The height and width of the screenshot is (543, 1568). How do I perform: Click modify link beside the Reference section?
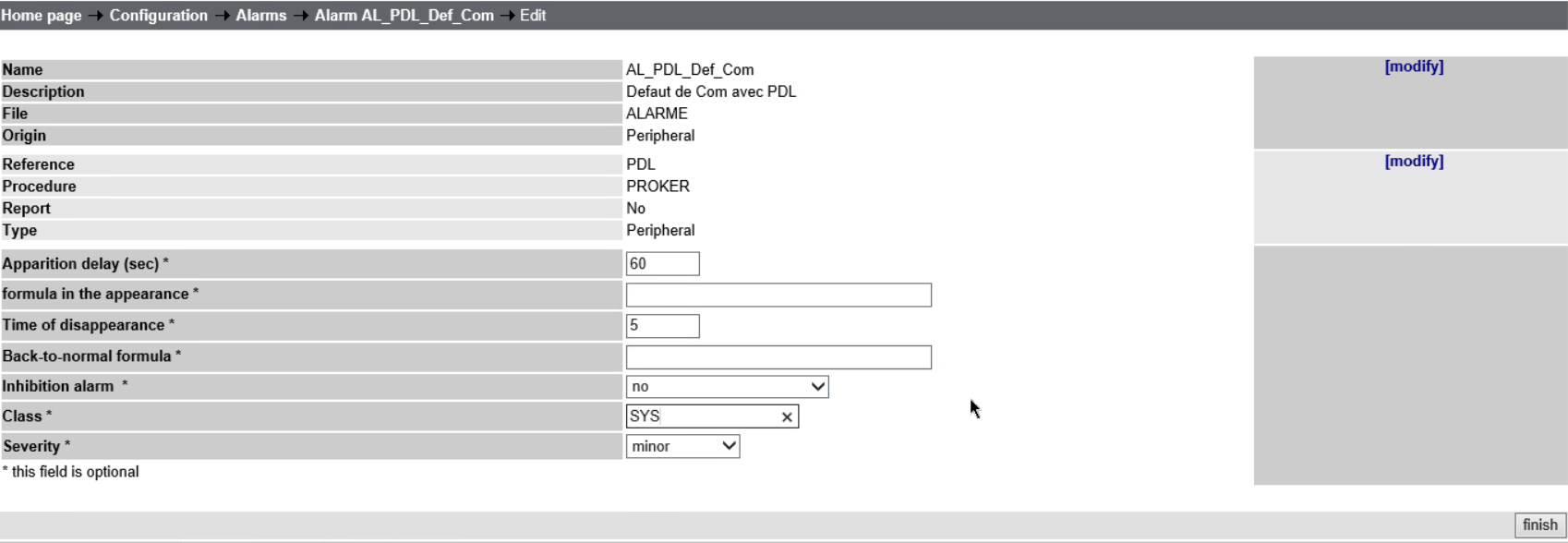pyautogui.click(x=1414, y=161)
